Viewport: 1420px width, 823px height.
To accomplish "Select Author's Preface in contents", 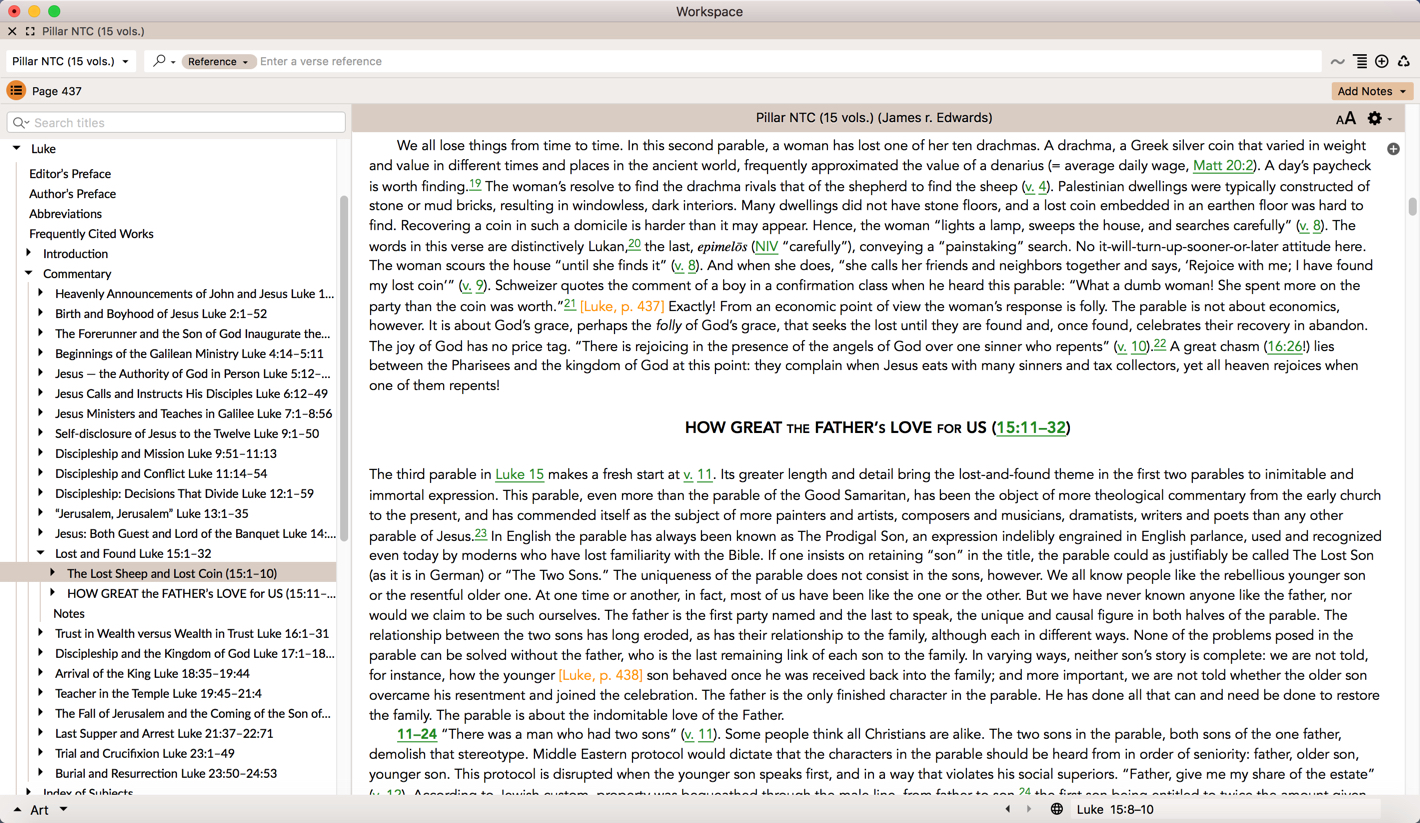I will [72, 194].
